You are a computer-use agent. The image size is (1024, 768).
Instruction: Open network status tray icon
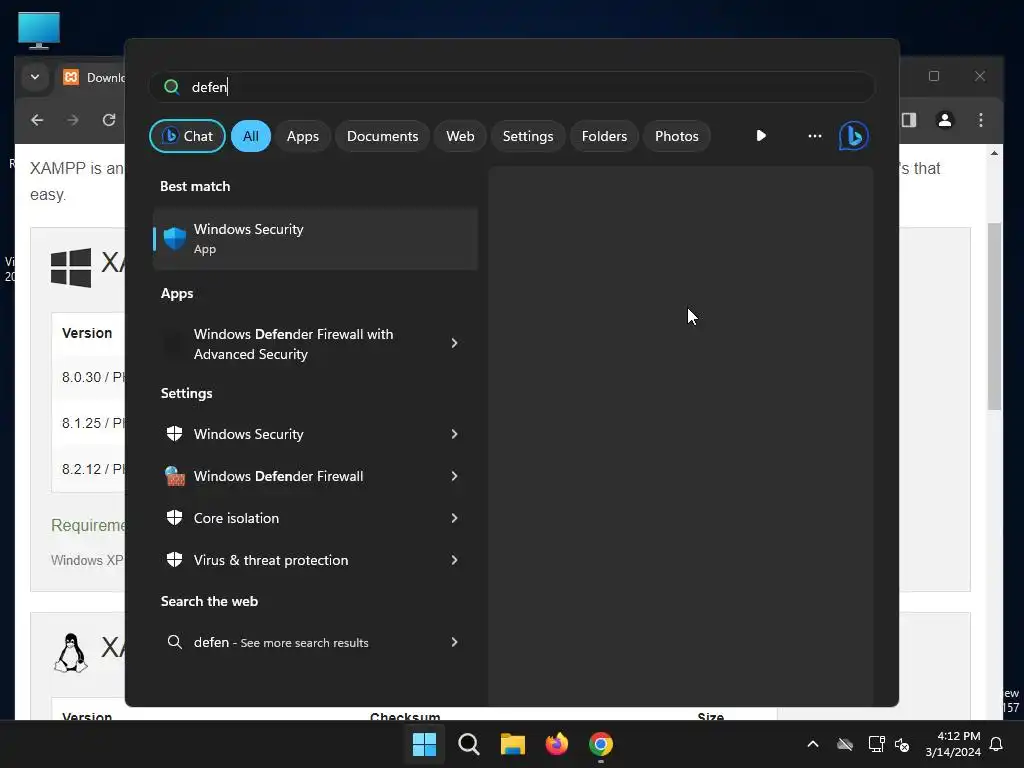876,744
